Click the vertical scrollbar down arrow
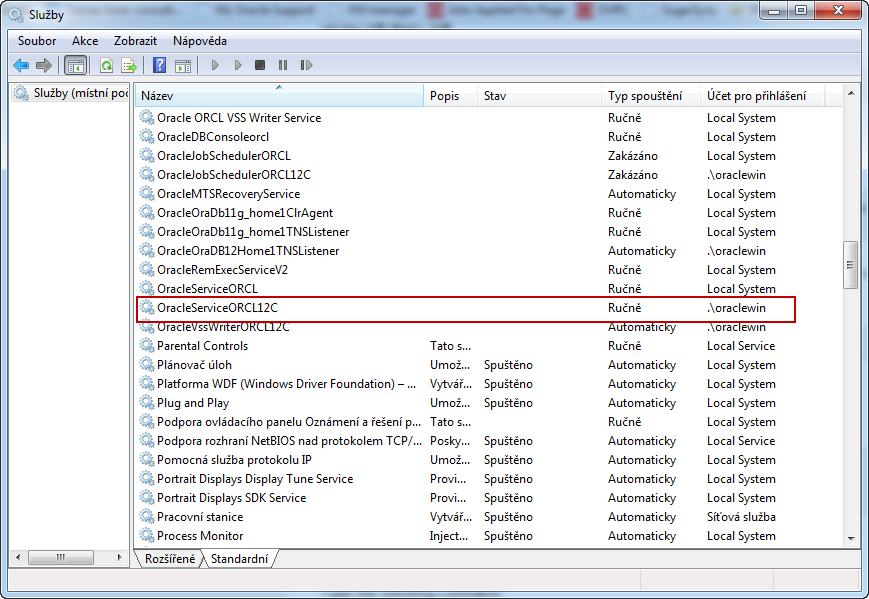The image size is (869, 599). pos(851,539)
